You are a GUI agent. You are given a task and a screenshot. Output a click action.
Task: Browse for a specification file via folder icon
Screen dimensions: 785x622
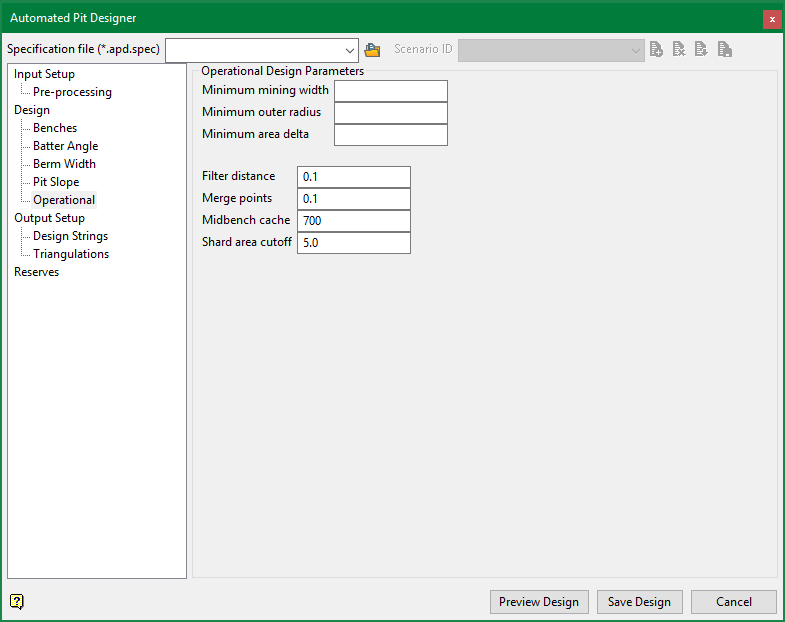tap(372, 49)
